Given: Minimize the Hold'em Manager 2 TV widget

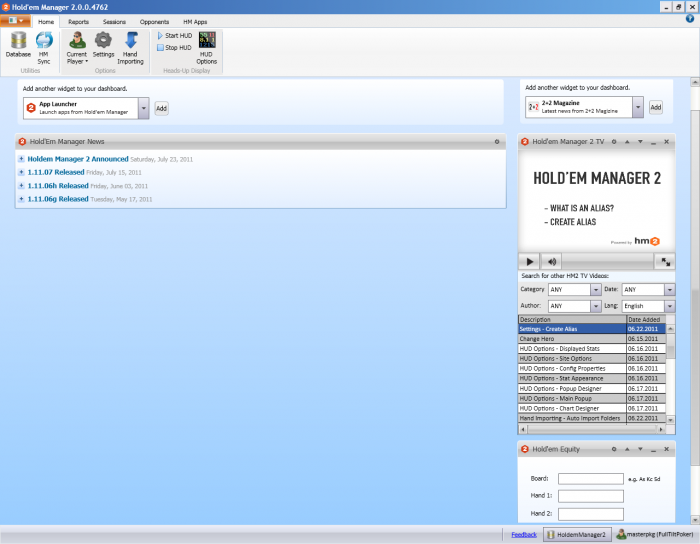Looking at the screenshot, I should (653, 142).
